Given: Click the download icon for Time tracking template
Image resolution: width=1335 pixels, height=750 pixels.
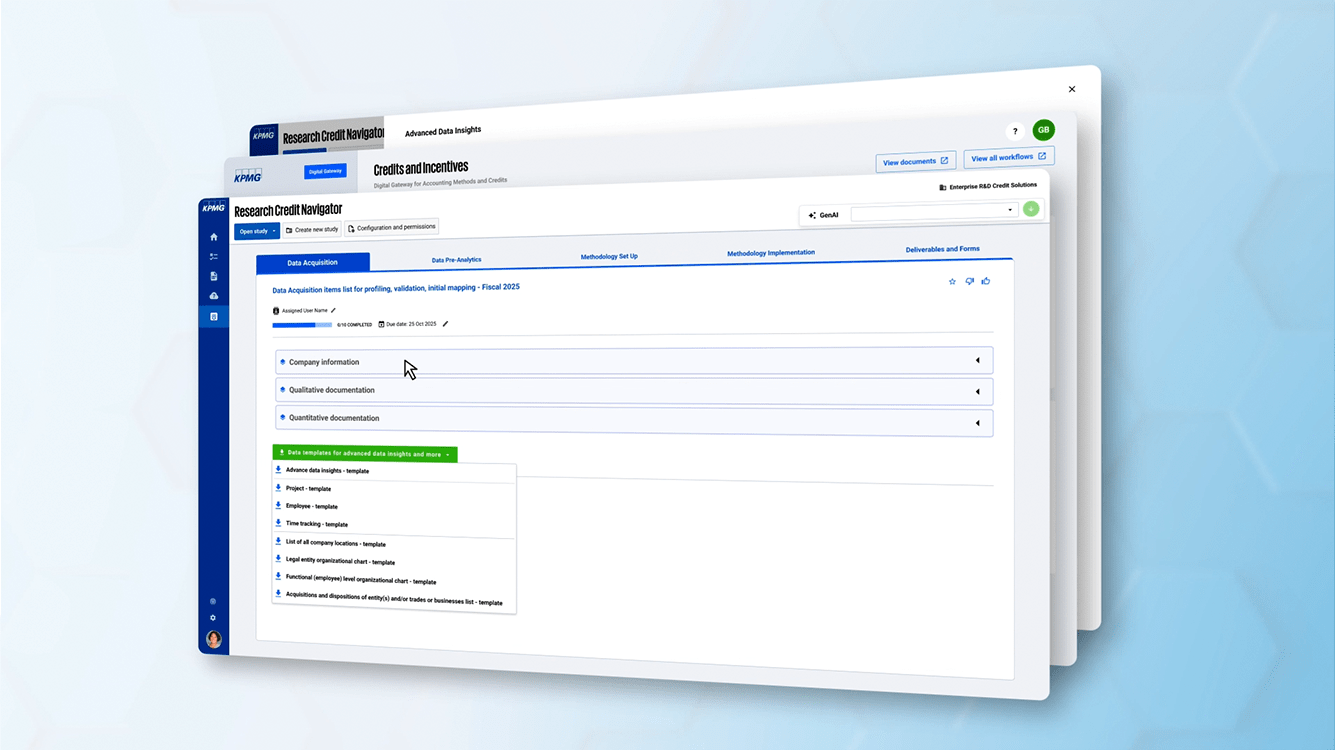Looking at the screenshot, I should [278, 523].
